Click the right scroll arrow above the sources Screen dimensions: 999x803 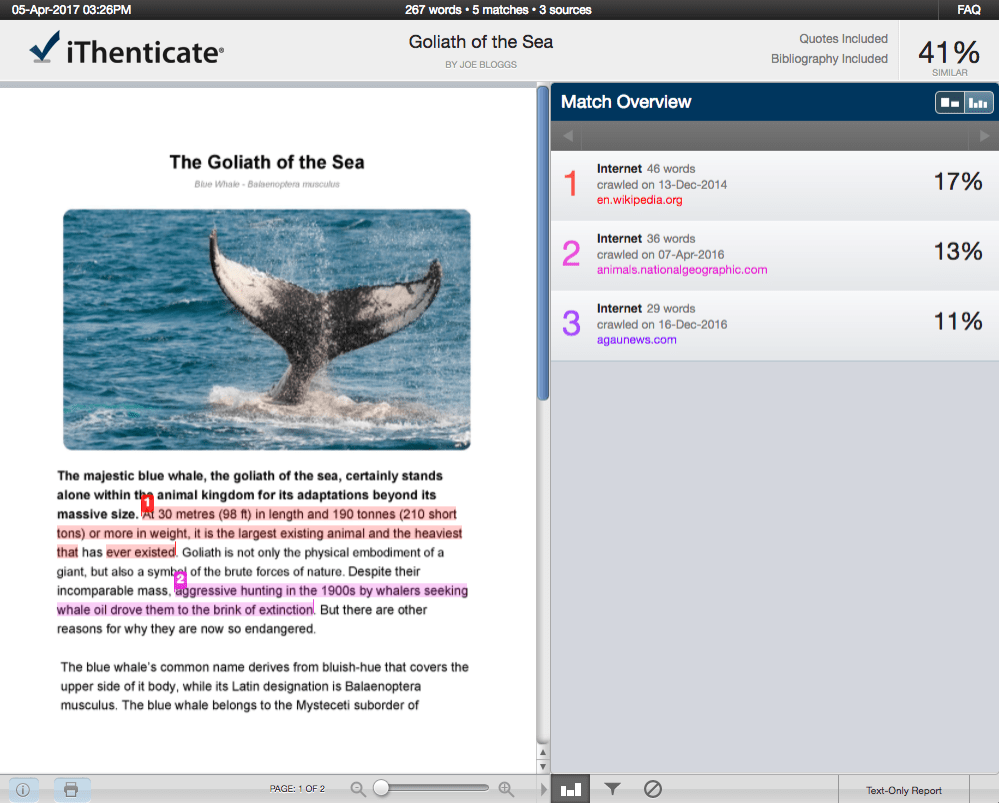pyautogui.click(x=982, y=135)
